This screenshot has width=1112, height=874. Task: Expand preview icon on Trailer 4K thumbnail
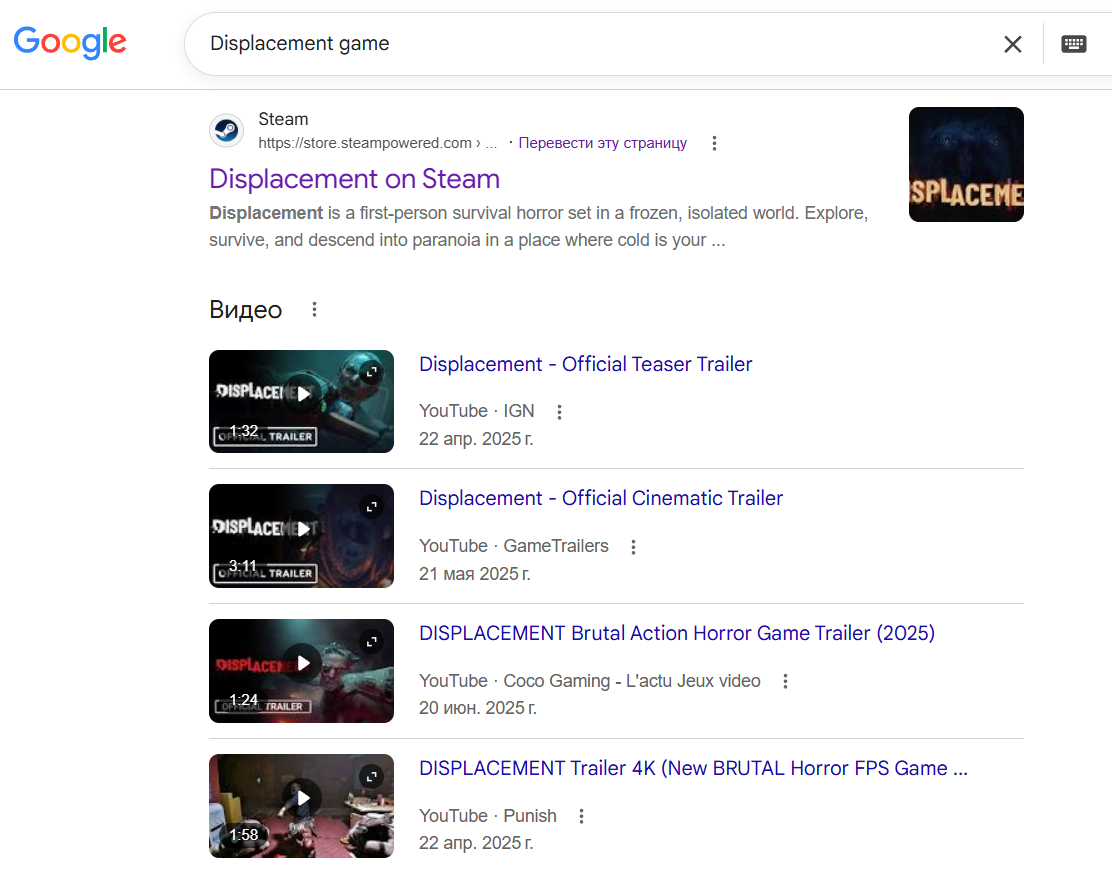[372, 776]
